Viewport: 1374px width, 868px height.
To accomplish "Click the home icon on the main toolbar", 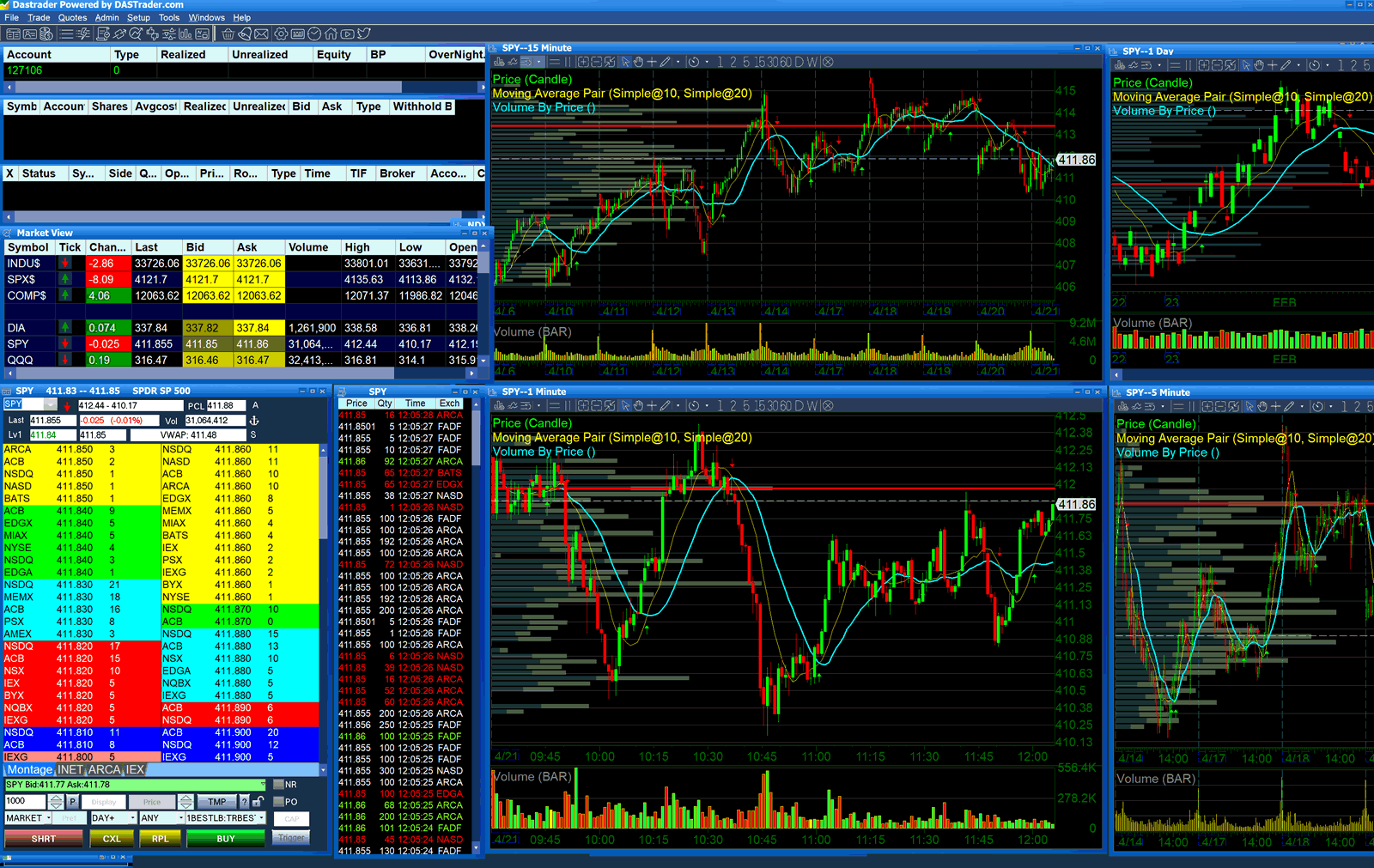I will (331, 34).
